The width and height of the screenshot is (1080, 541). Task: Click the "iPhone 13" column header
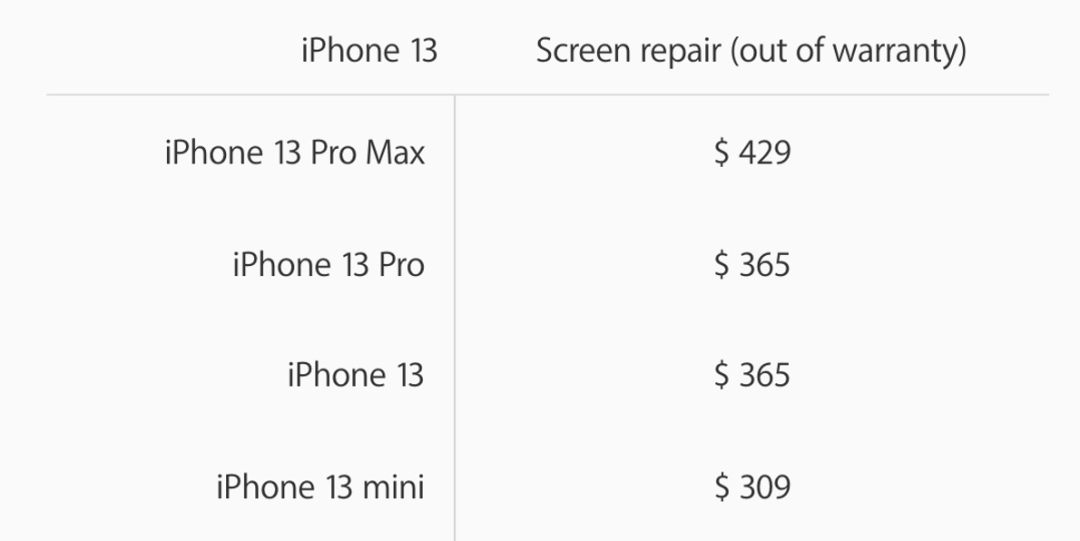(x=369, y=51)
